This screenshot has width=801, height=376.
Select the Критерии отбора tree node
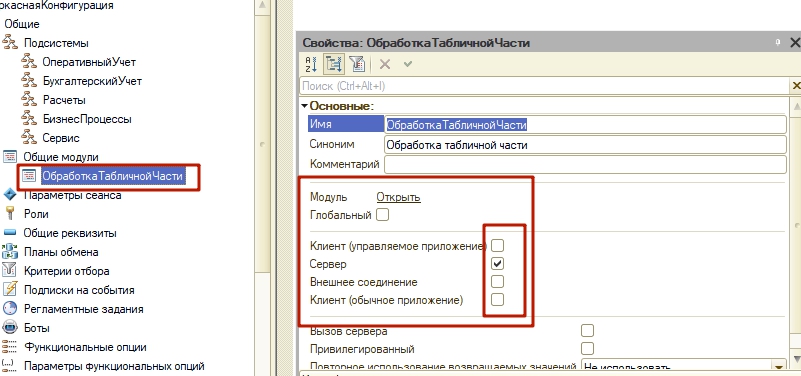click(66, 271)
